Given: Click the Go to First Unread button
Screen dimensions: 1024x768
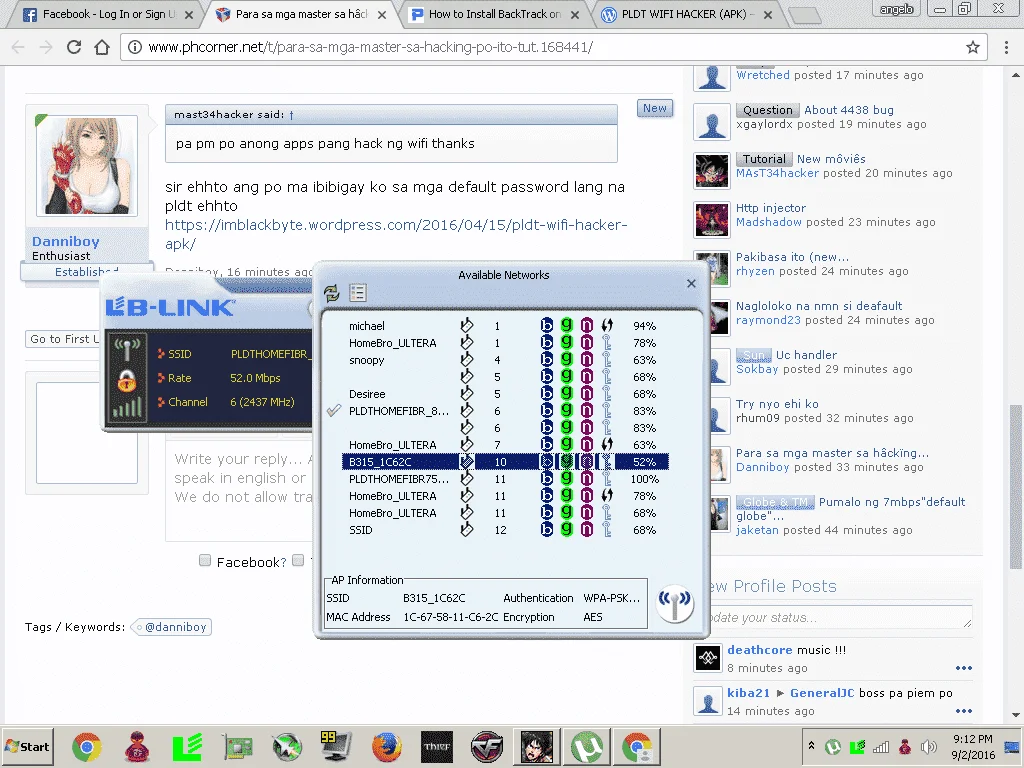Looking at the screenshot, I should tap(63, 339).
